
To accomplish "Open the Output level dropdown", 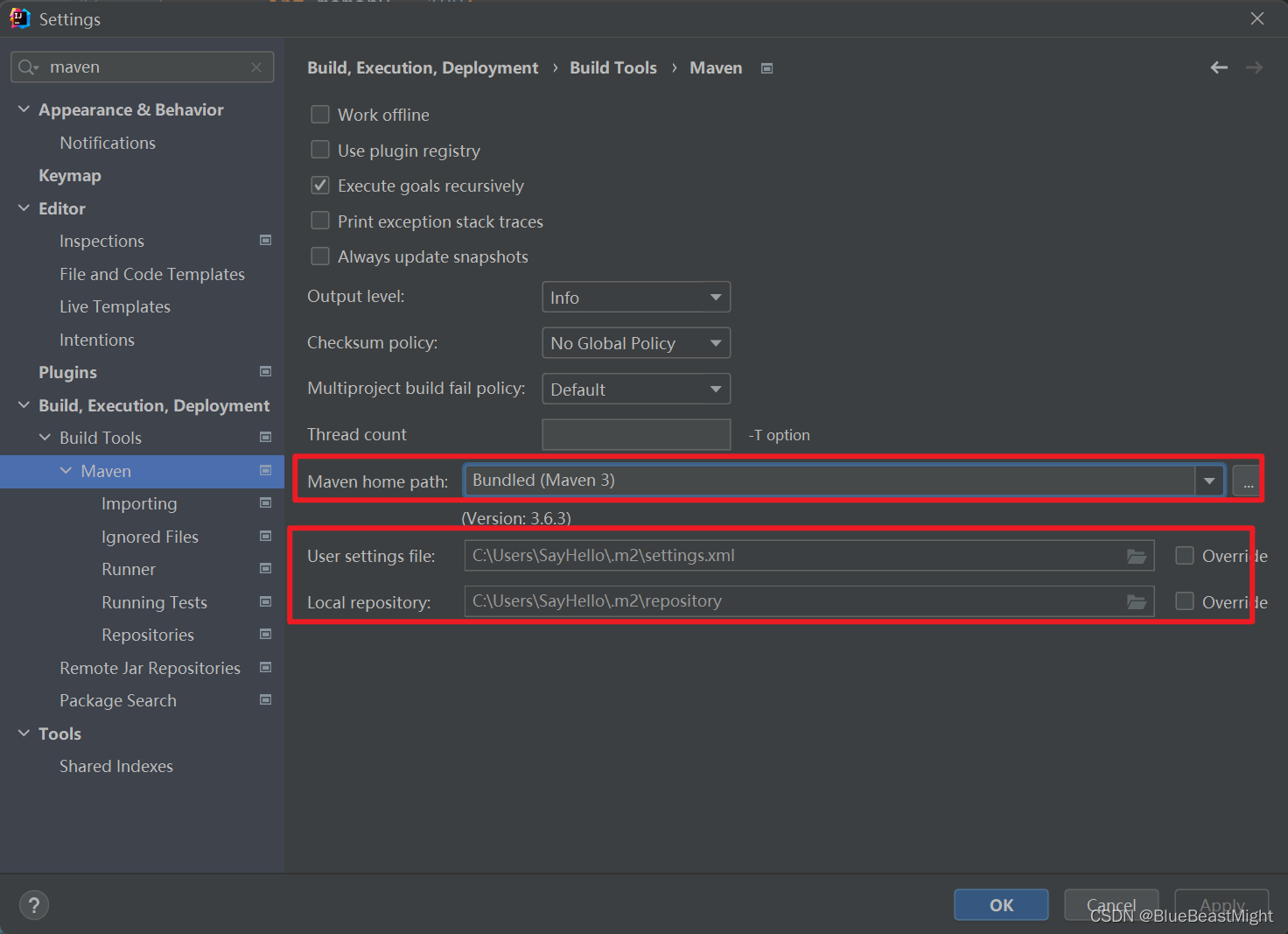I will click(636, 298).
